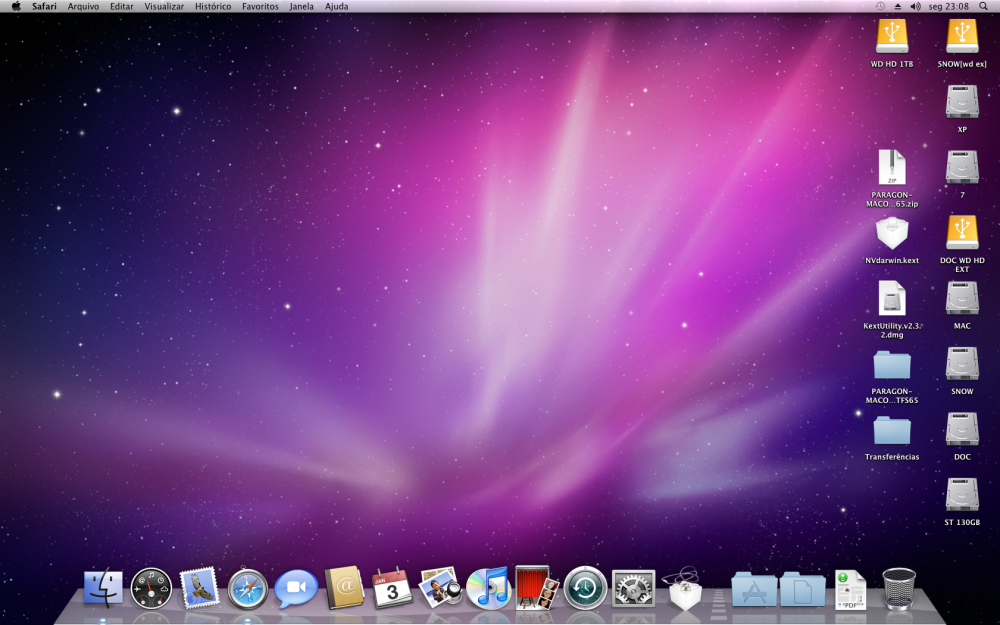1000x625 pixels.
Task: Launch iCal calendar icon in Dock
Action: point(392,588)
